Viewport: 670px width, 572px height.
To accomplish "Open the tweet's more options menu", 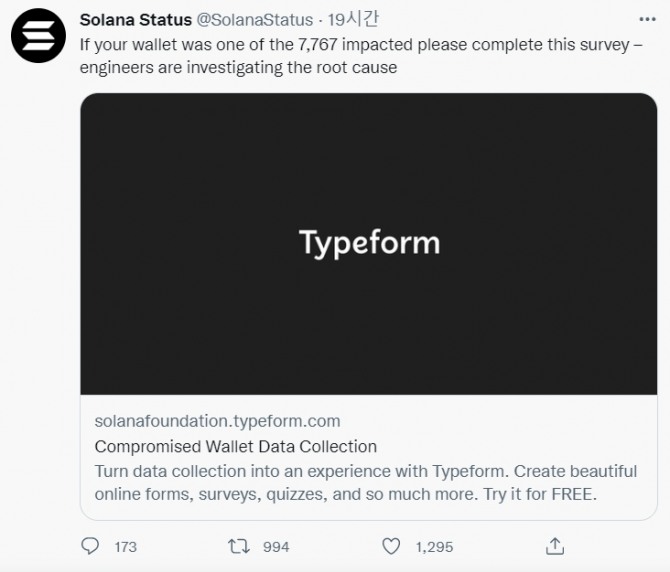I will [647, 20].
